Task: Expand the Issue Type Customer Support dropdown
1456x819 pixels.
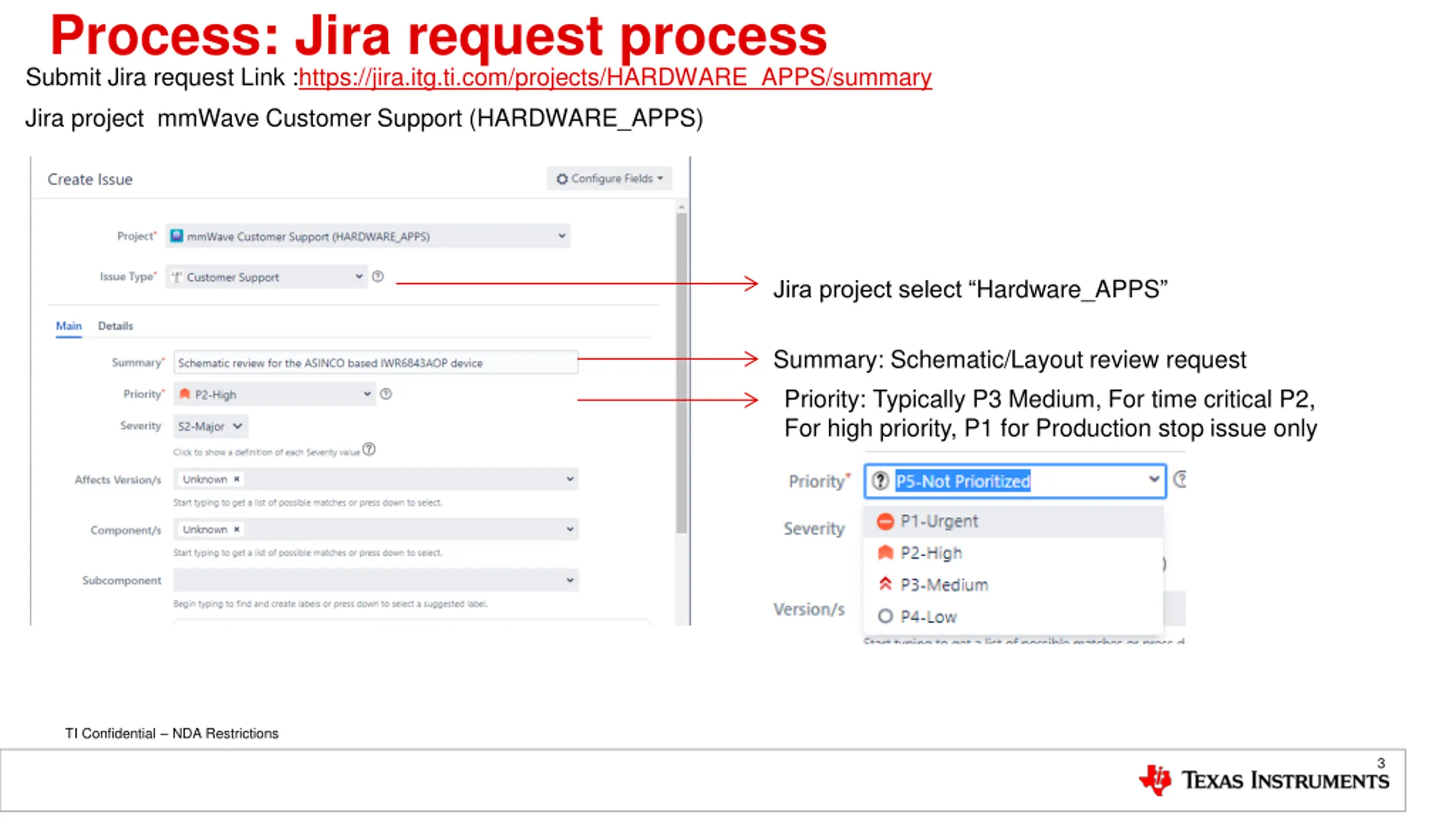Action: (x=266, y=277)
